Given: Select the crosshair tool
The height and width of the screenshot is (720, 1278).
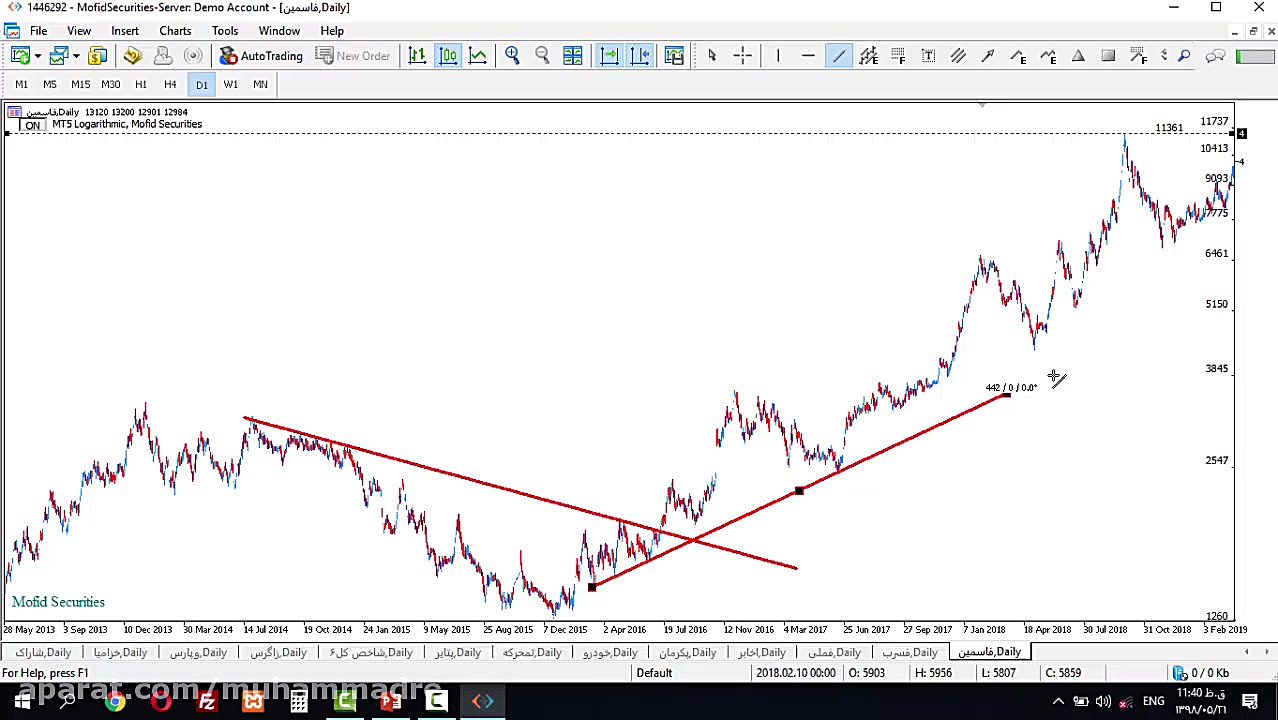Looking at the screenshot, I should click(x=743, y=56).
